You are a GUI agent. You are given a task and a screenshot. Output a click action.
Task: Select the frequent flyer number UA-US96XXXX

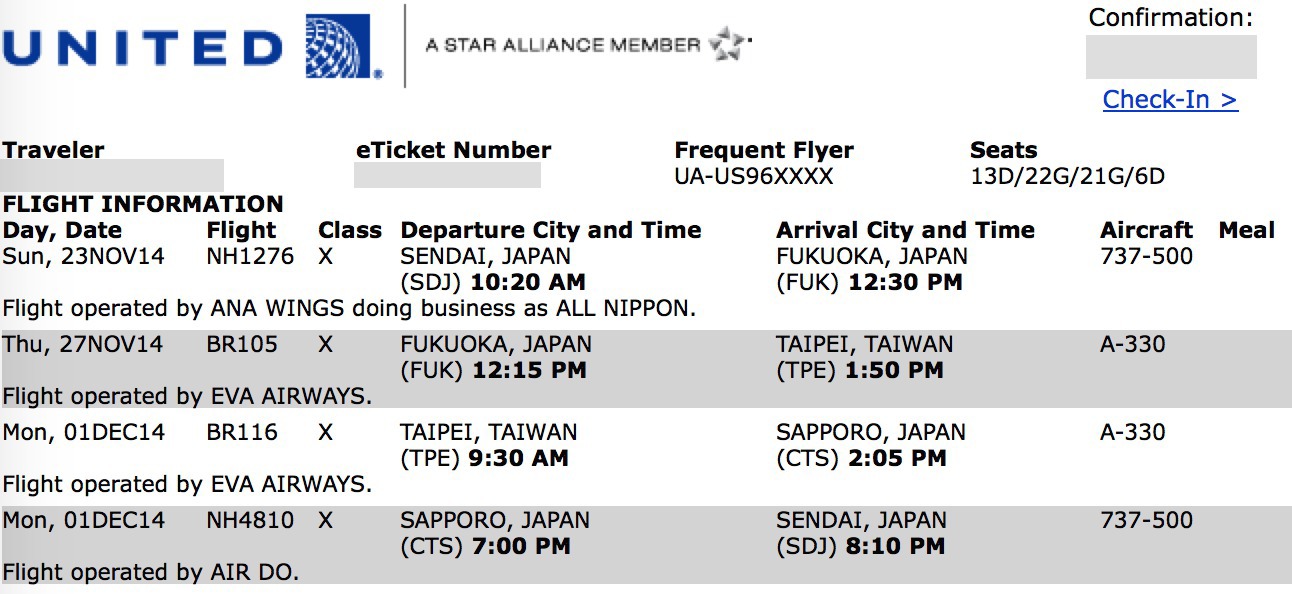coord(753,177)
